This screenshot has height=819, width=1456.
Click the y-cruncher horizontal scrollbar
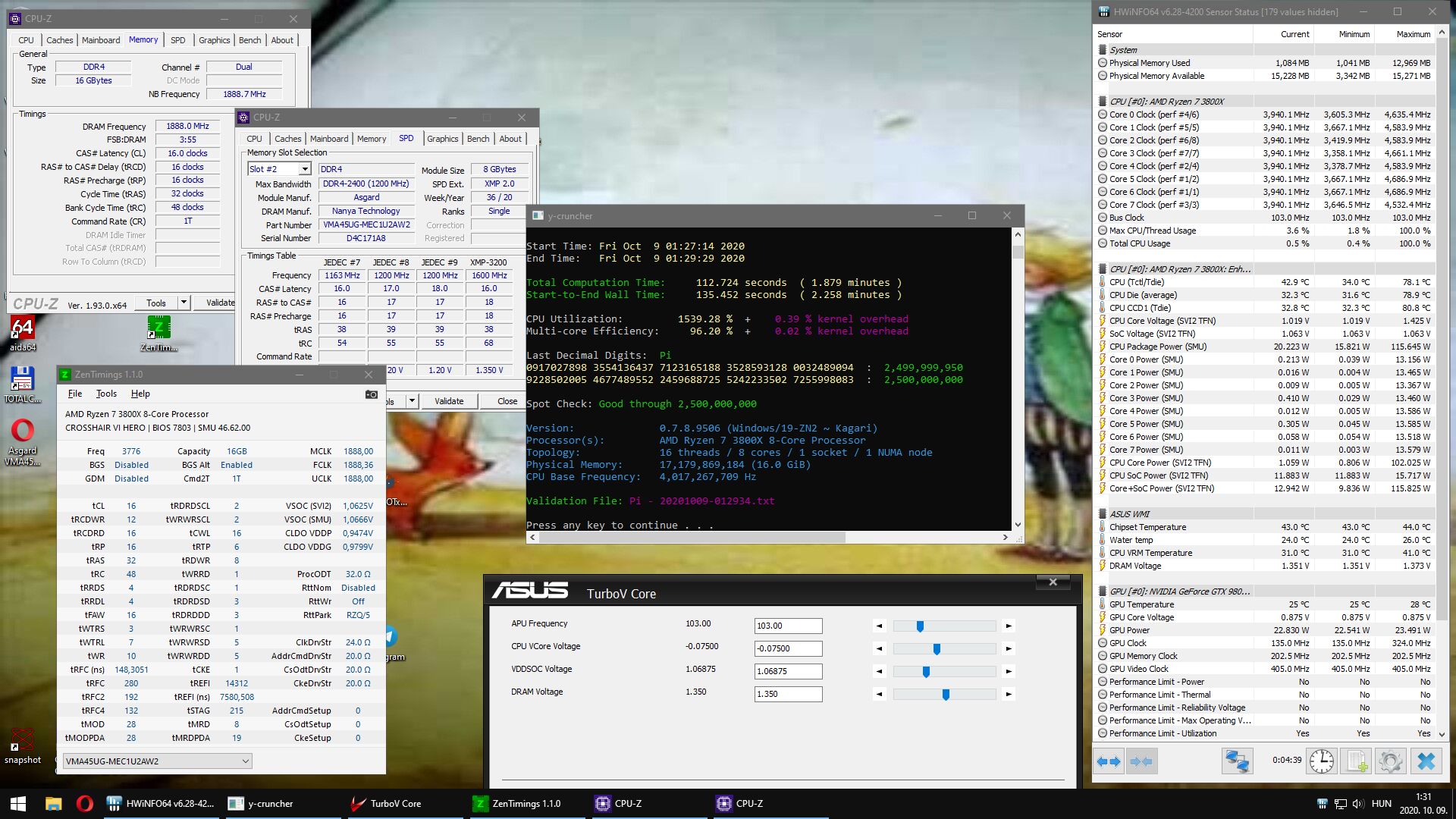[x=770, y=537]
